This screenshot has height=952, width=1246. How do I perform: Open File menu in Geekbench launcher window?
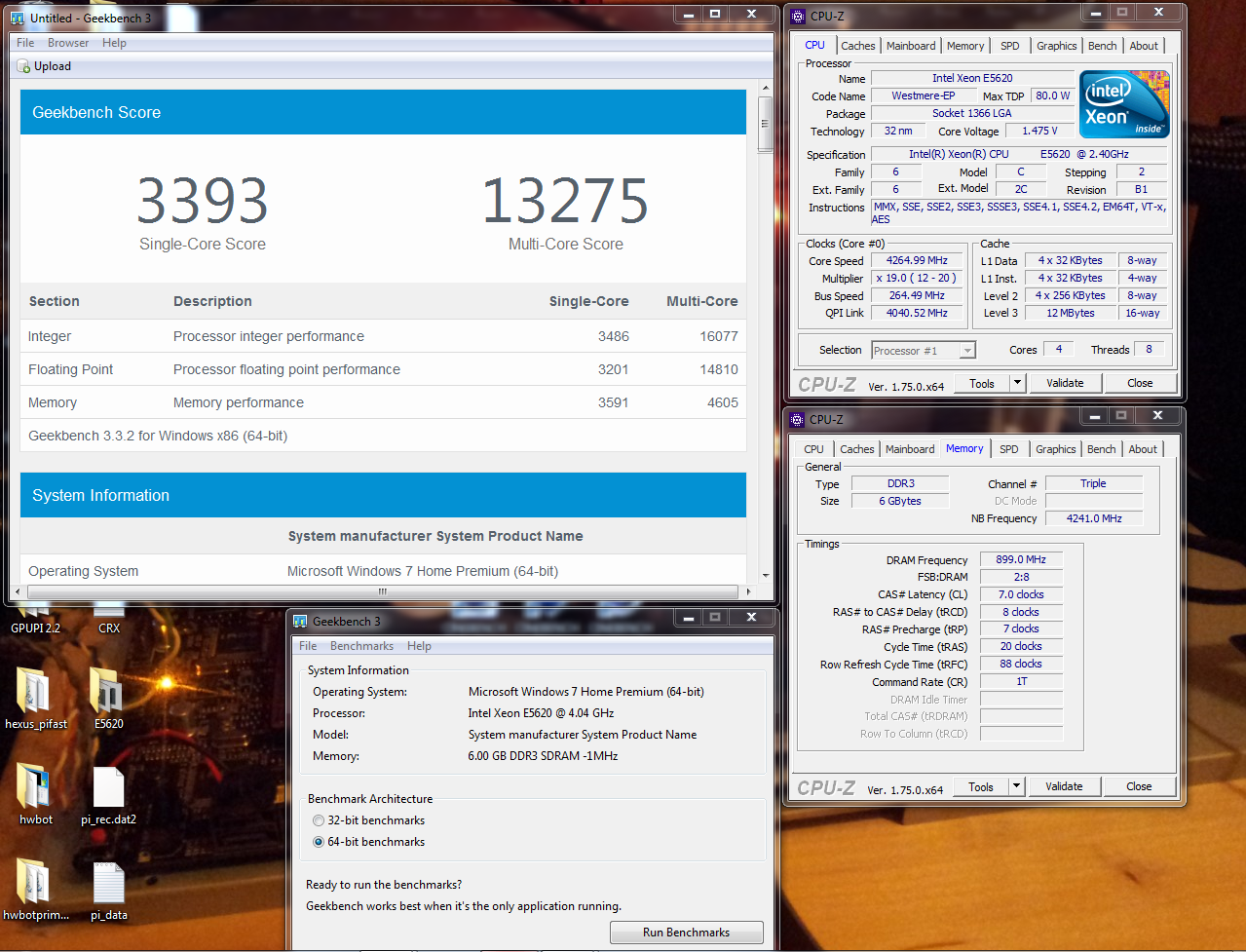click(x=308, y=646)
